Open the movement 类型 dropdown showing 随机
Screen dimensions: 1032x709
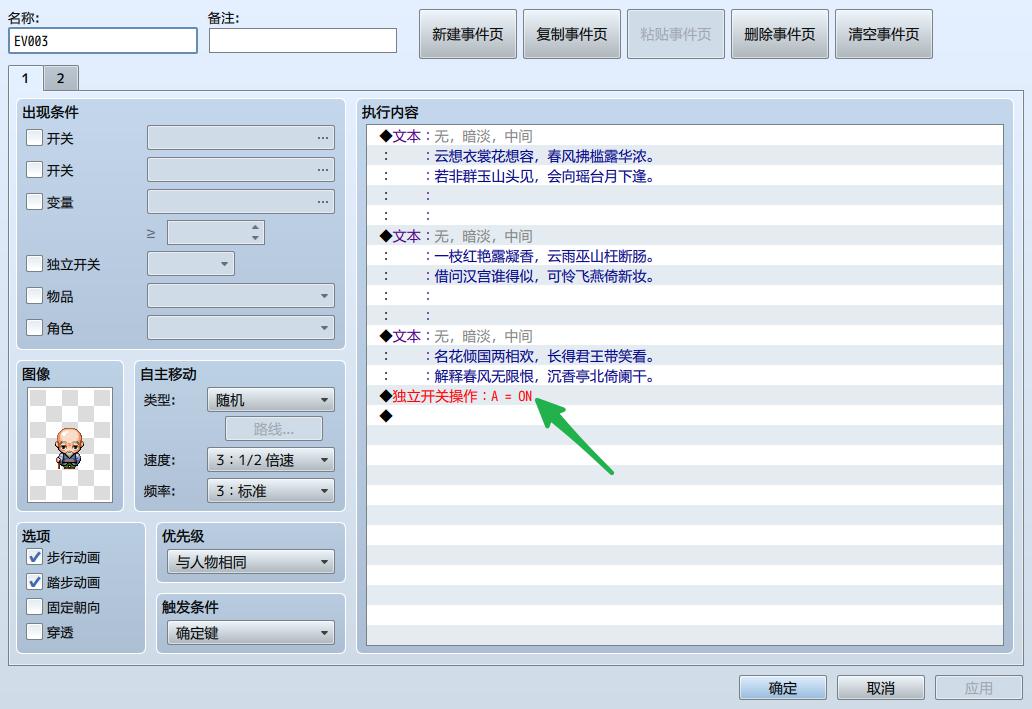click(271, 400)
